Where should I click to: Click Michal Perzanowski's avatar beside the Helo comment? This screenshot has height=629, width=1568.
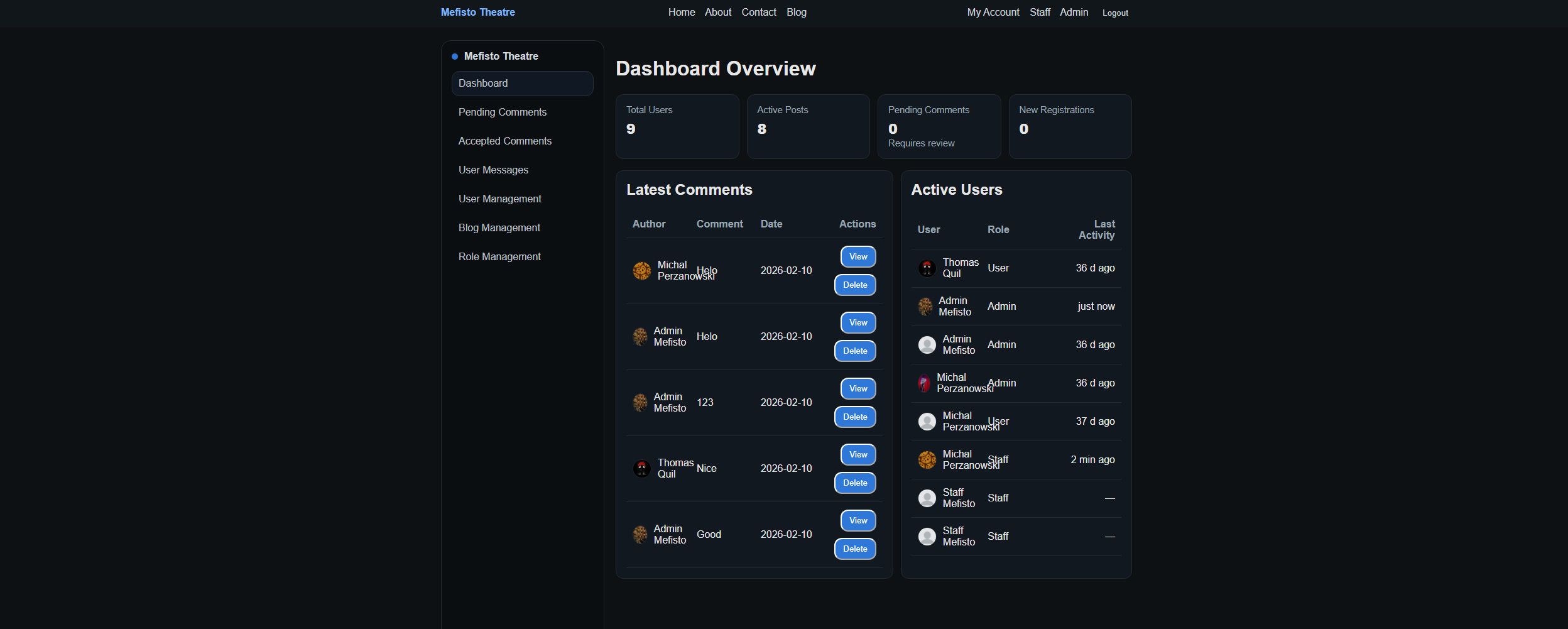(x=641, y=270)
